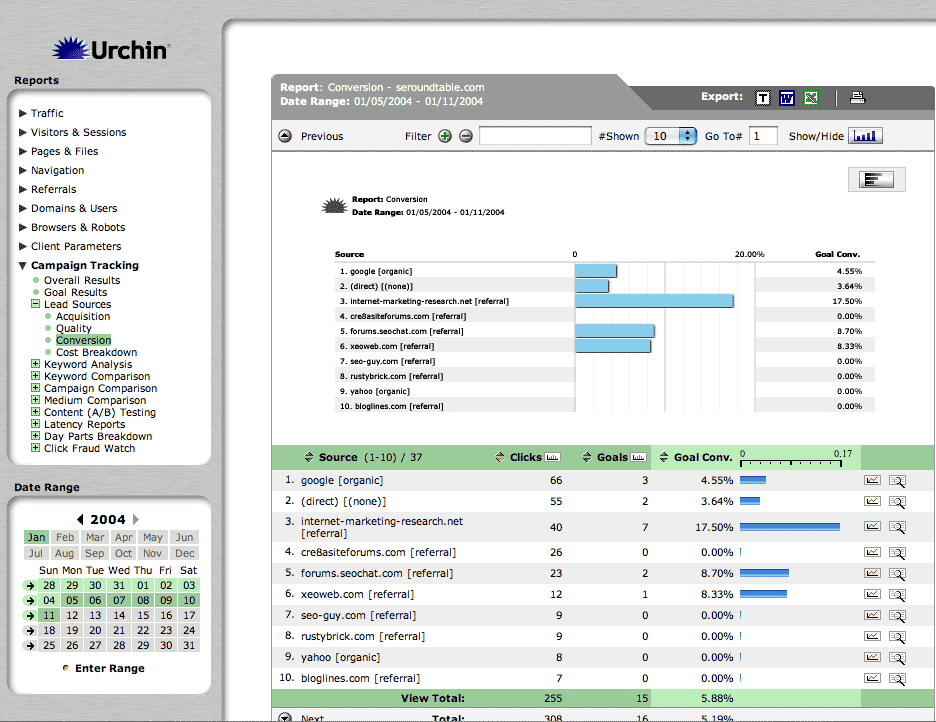Click "View Total:" label in table footer
The height and width of the screenshot is (722, 936).
tap(433, 698)
